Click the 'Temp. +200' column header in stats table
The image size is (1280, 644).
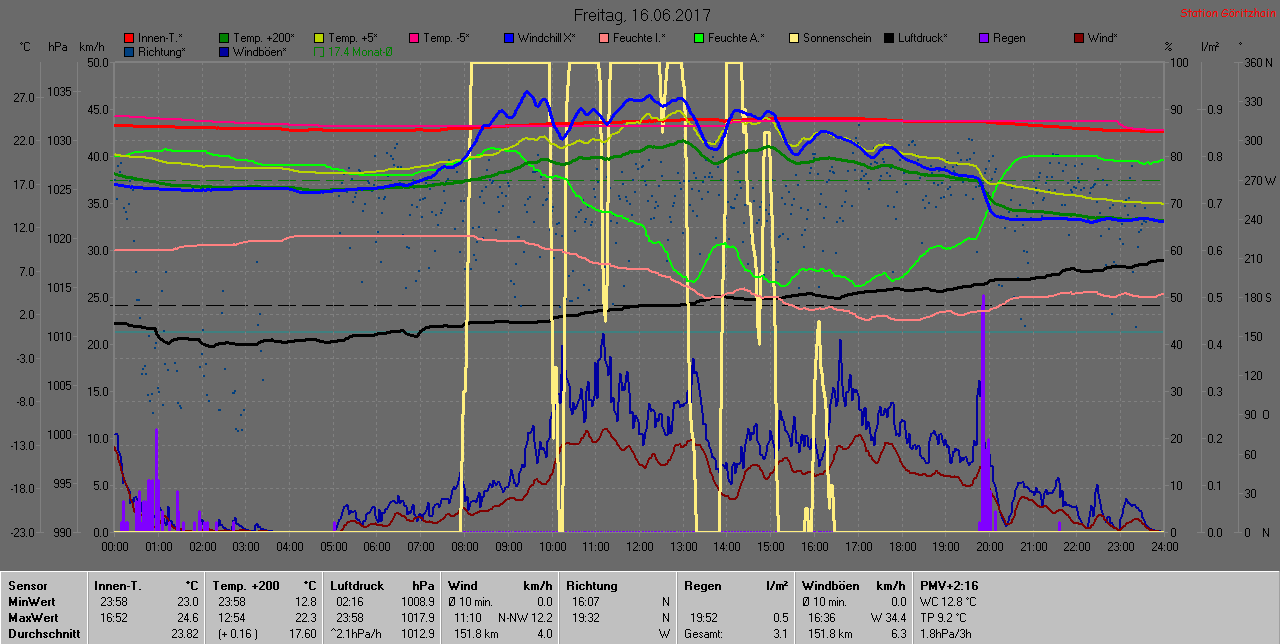click(x=246, y=586)
